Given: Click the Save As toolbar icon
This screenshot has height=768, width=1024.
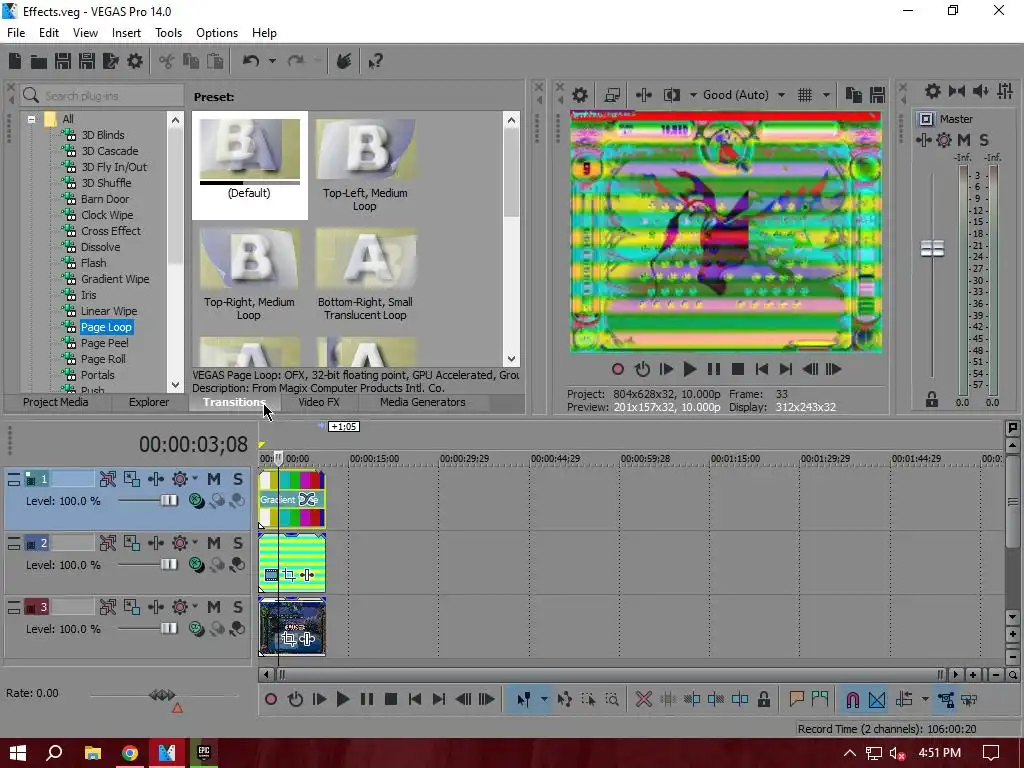Looking at the screenshot, I should 87,61.
